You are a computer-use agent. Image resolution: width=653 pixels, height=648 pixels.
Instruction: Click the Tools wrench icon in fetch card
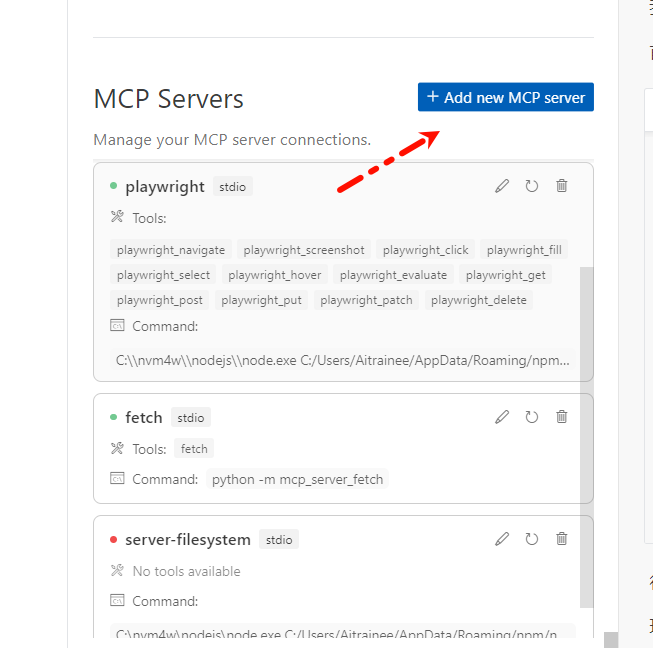click(x=117, y=448)
